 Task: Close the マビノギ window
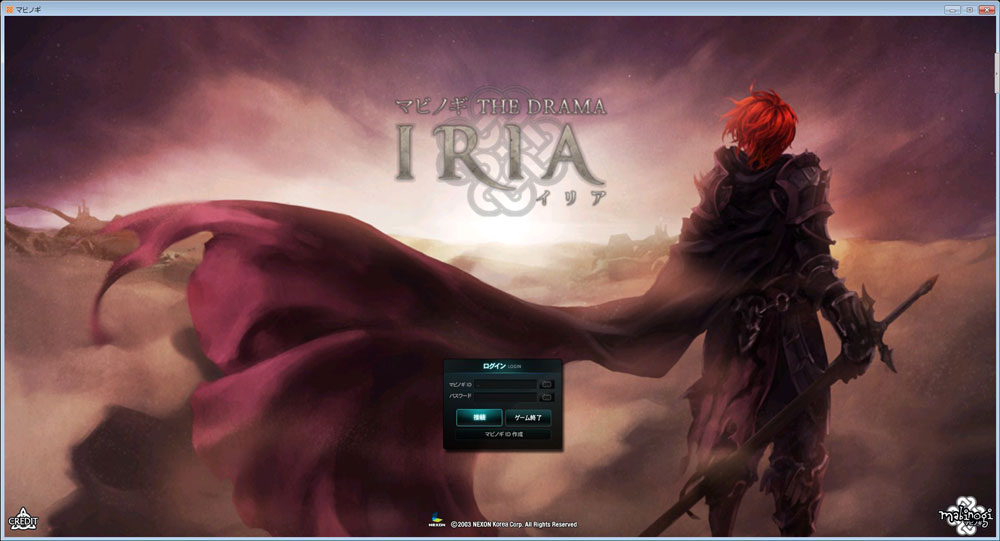[985, 10]
